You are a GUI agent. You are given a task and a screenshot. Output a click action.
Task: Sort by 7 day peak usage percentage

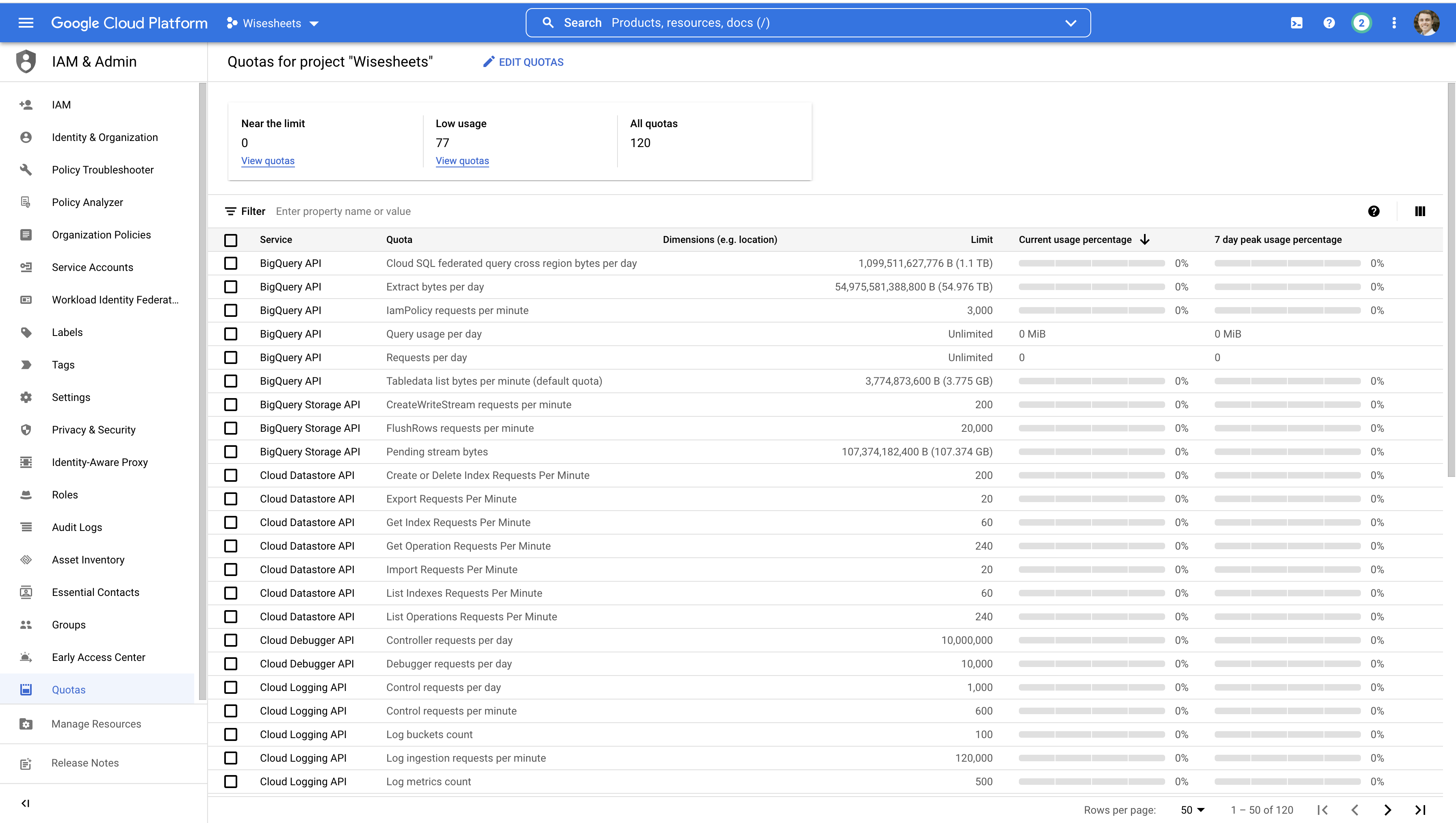coord(1278,240)
